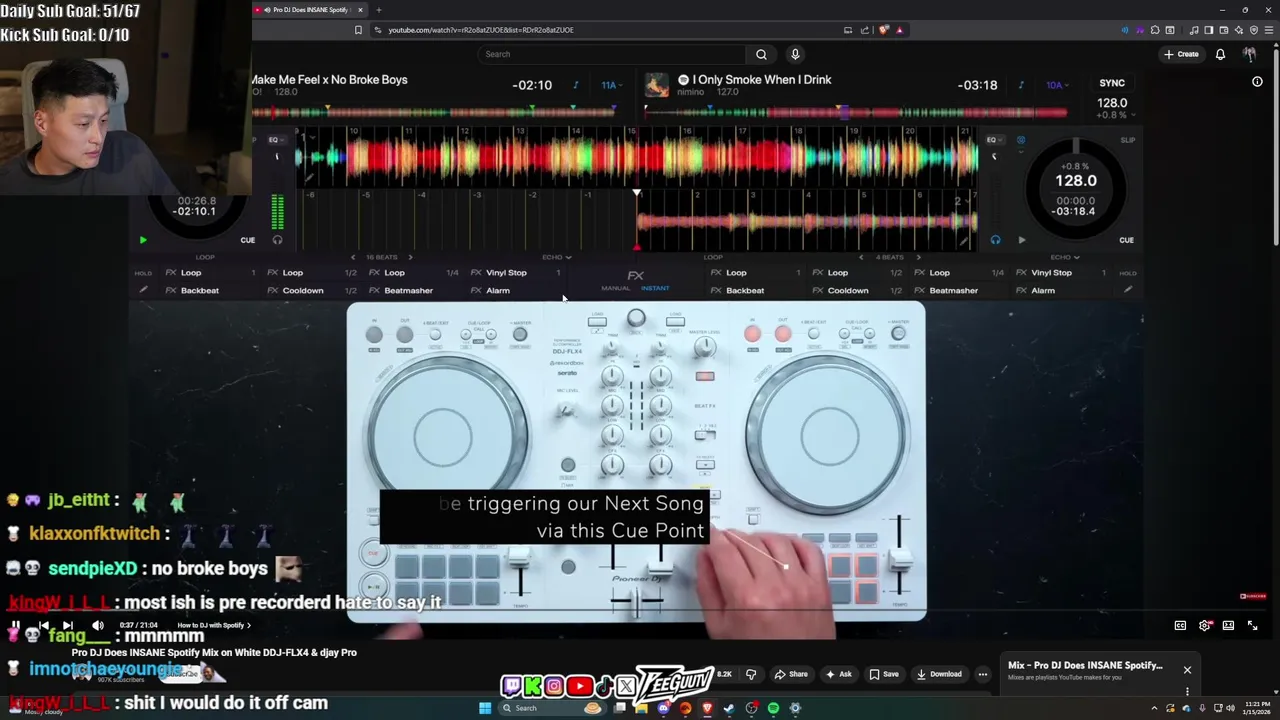The height and width of the screenshot is (720, 1280).
Task: Open YouTube player settings gear
Action: click(x=1204, y=625)
